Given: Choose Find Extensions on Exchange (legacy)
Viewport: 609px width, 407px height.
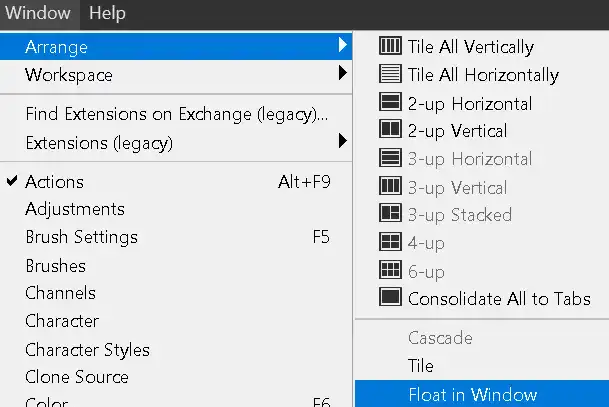Looking at the screenshot, I should 177,114.
